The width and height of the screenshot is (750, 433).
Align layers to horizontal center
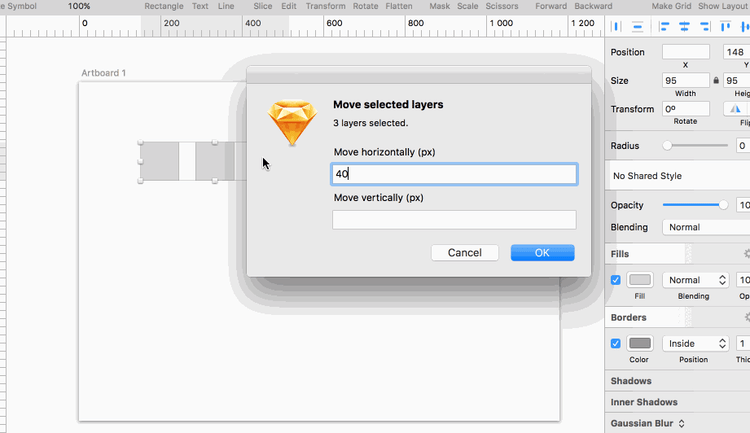pyautogui.click(x=685, y=25)
